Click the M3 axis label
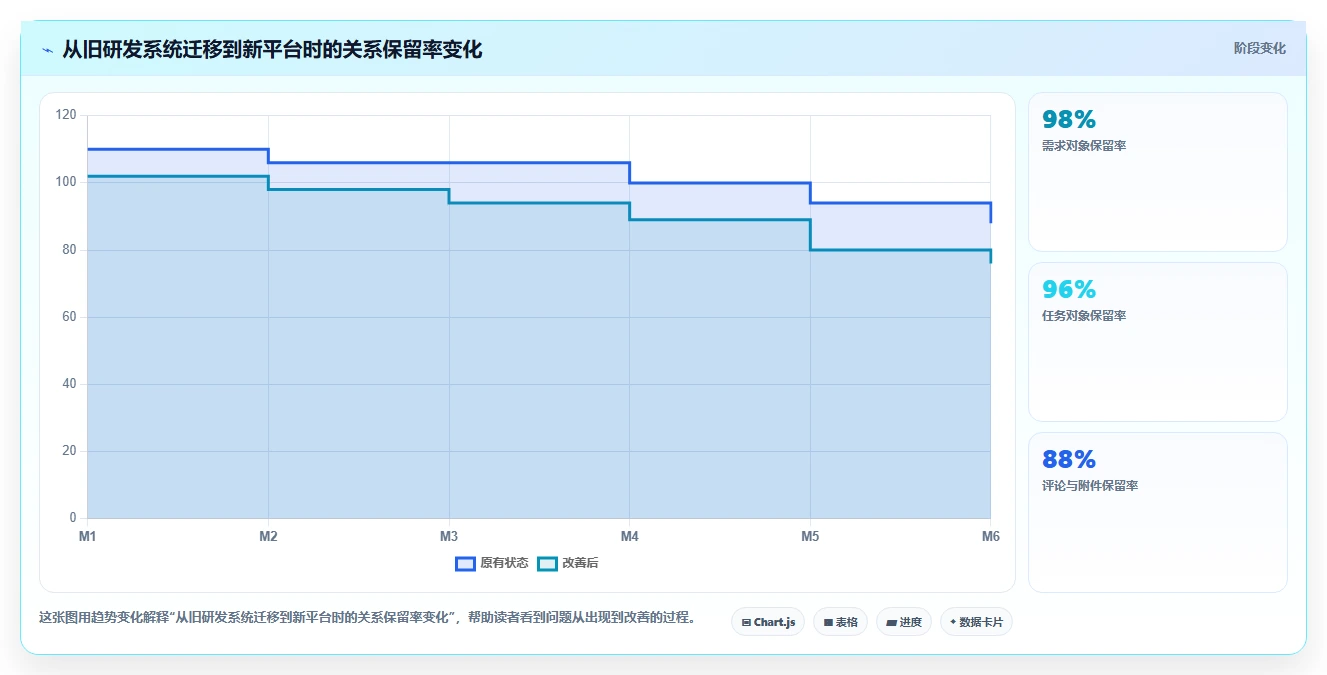This screenshot has height=675, width=1327. tap(449, 537)
